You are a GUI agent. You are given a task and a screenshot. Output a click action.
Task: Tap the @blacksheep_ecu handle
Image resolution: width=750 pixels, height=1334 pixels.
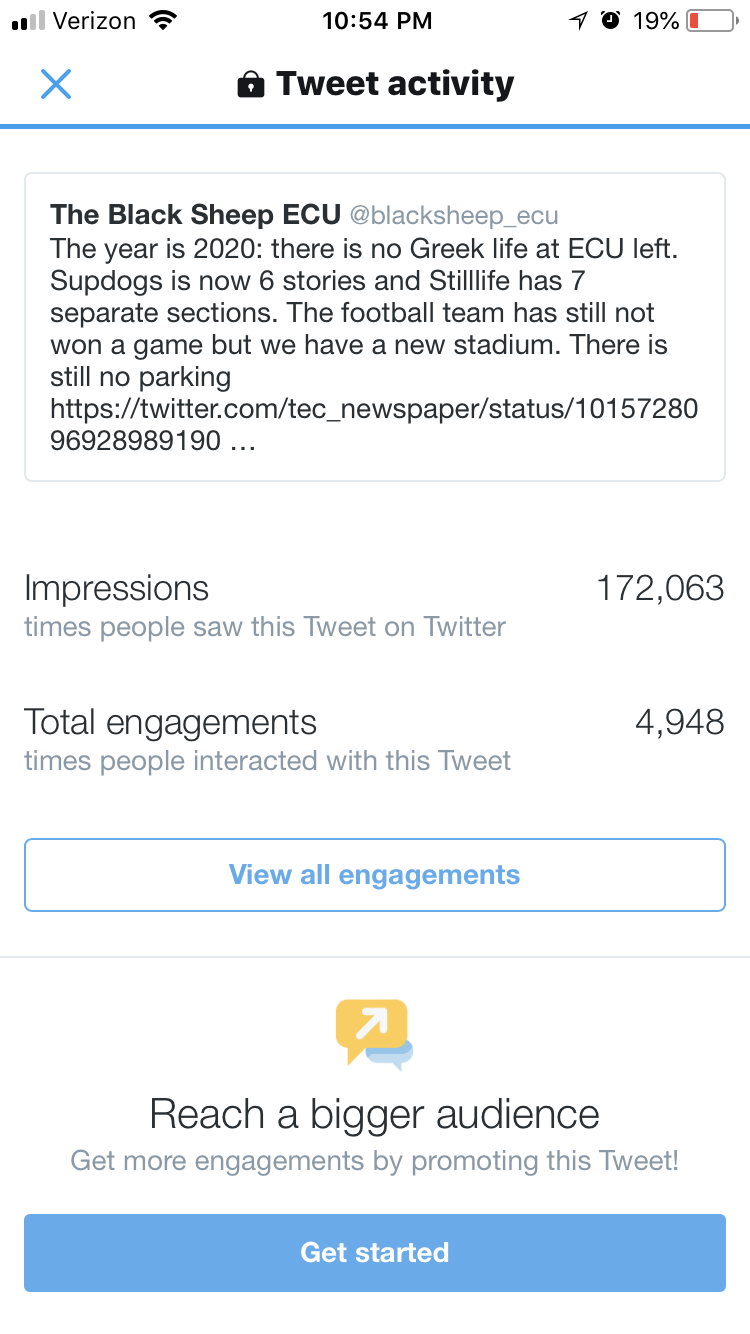453,216
